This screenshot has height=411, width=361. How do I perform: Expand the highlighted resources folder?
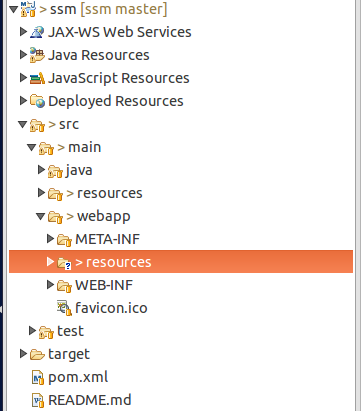50,262
